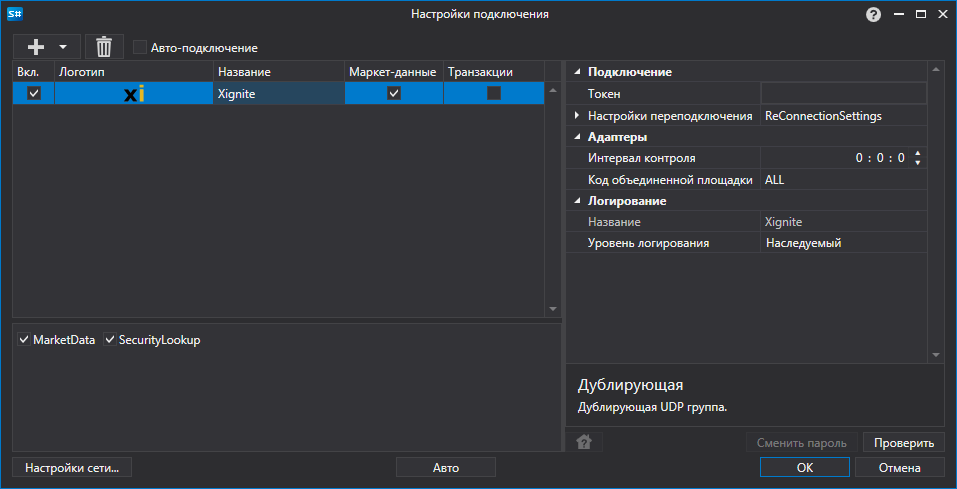The height and width of the screenshot is (489, 957).
Task: Click the plus add connection button
Action: 36,46
